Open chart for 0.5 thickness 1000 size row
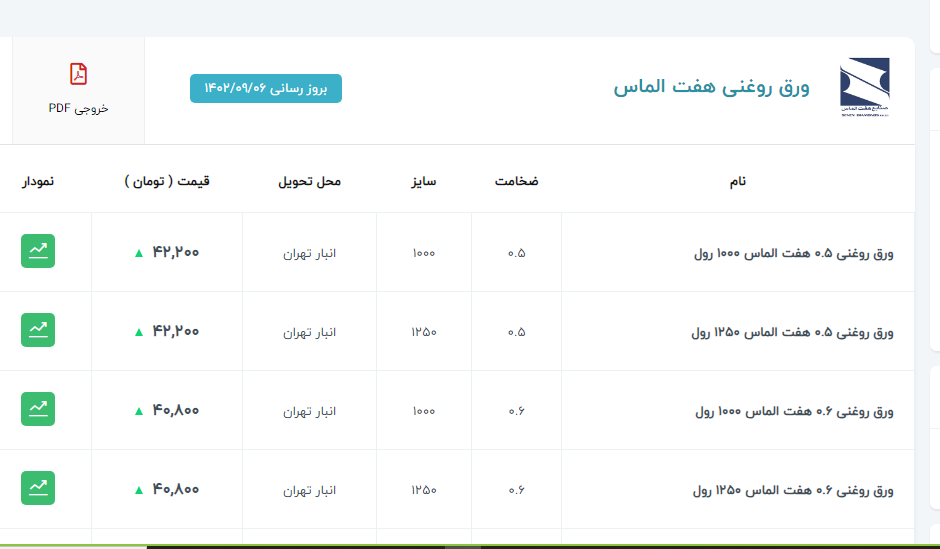Image resolution: width=940 pixels, height=549 pixels. coord(38,251)
